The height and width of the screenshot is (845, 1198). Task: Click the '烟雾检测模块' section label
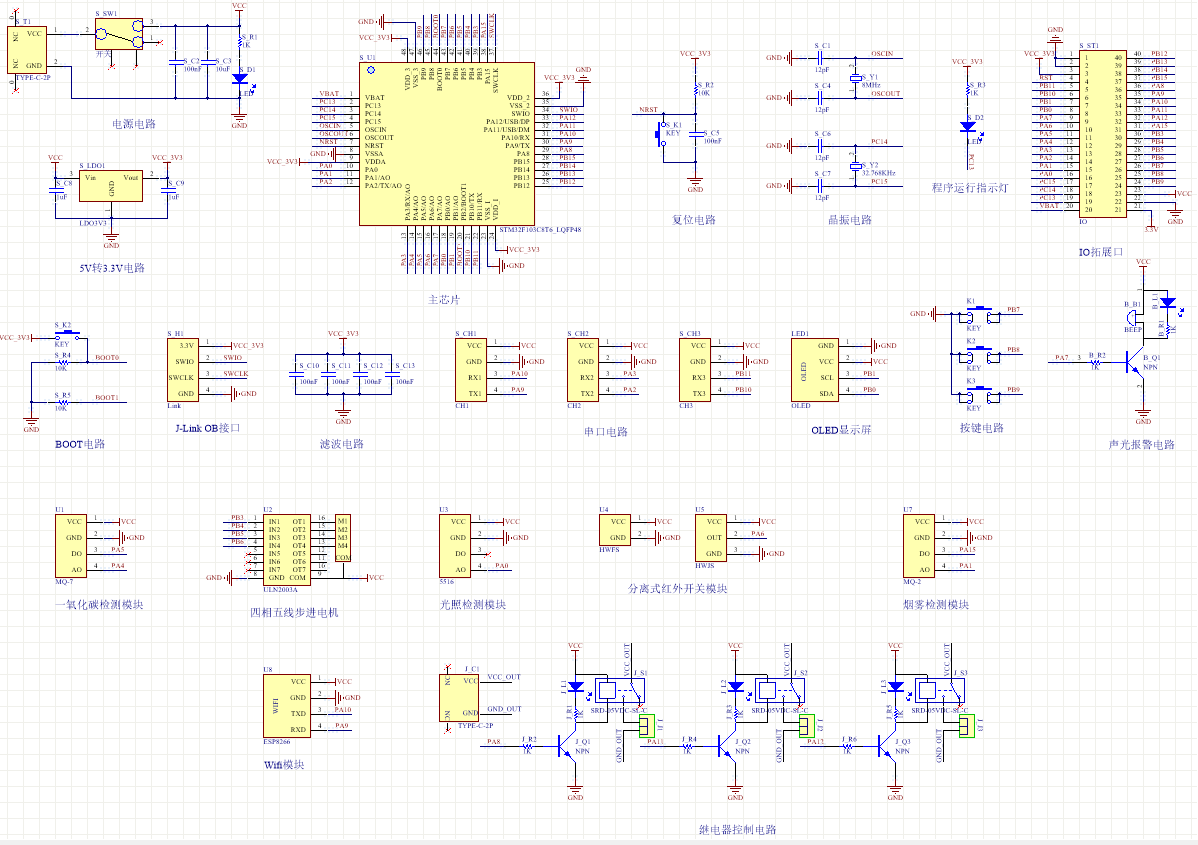point(936,604)
